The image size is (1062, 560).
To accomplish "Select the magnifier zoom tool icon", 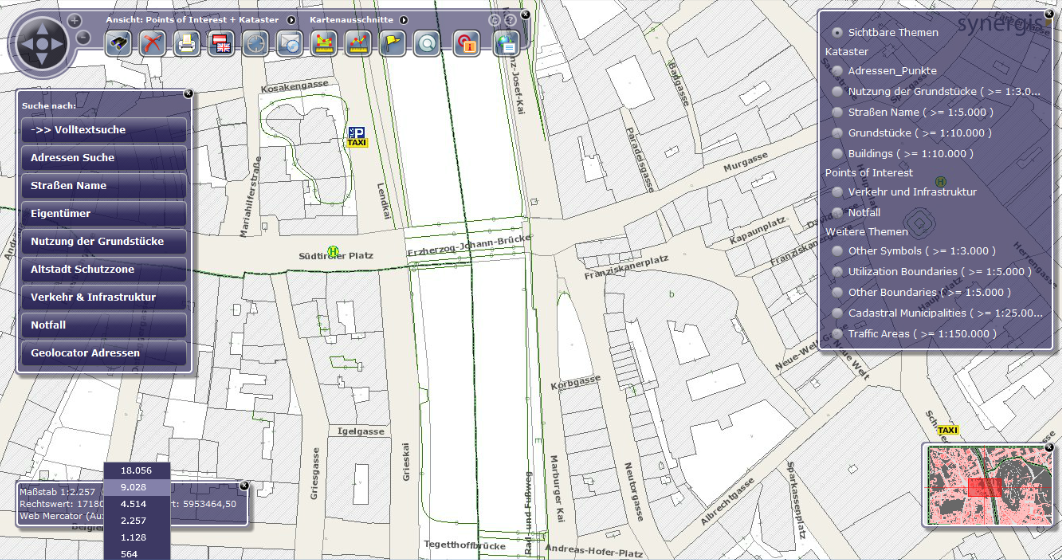I will (427, 43).
